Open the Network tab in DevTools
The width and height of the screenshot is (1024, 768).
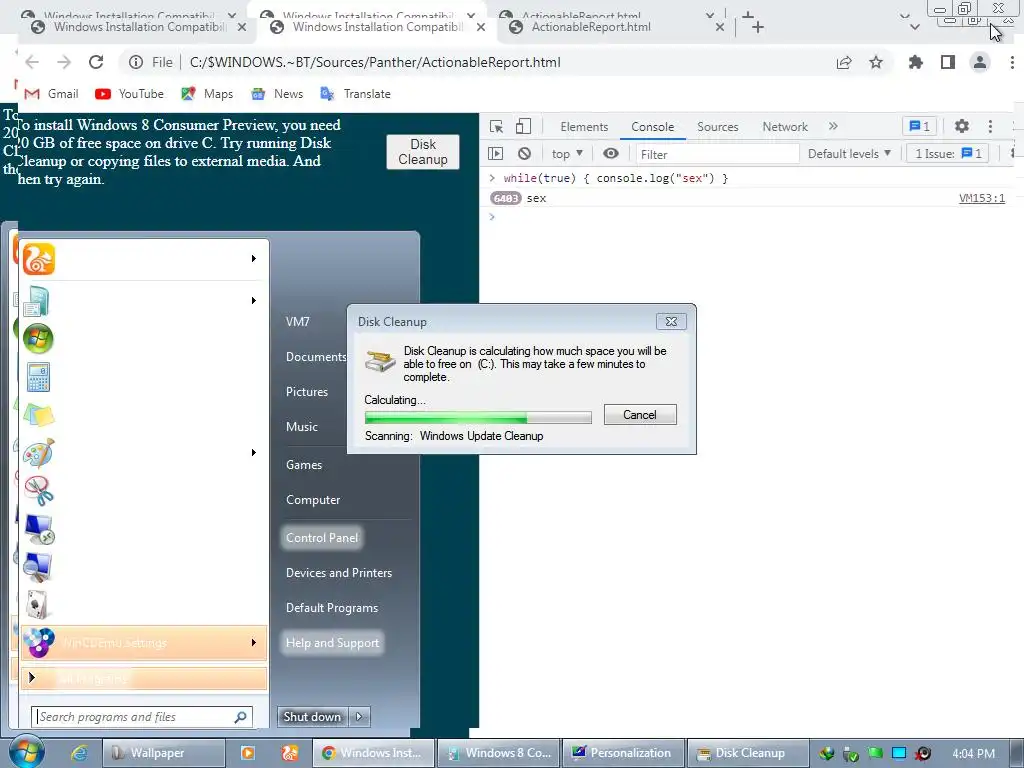pyautogui.click(x=785, y=127)
